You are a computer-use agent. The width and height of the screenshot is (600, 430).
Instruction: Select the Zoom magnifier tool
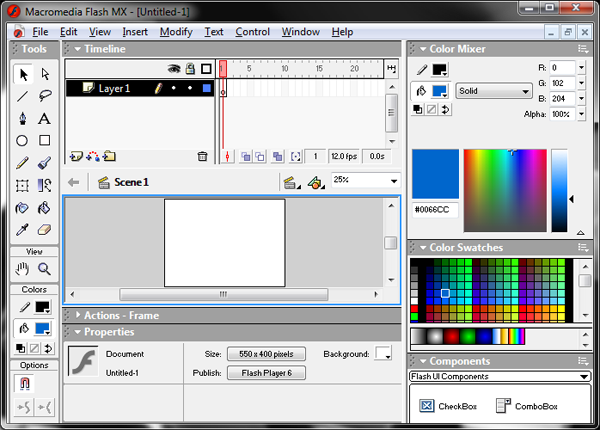(44, 269)
